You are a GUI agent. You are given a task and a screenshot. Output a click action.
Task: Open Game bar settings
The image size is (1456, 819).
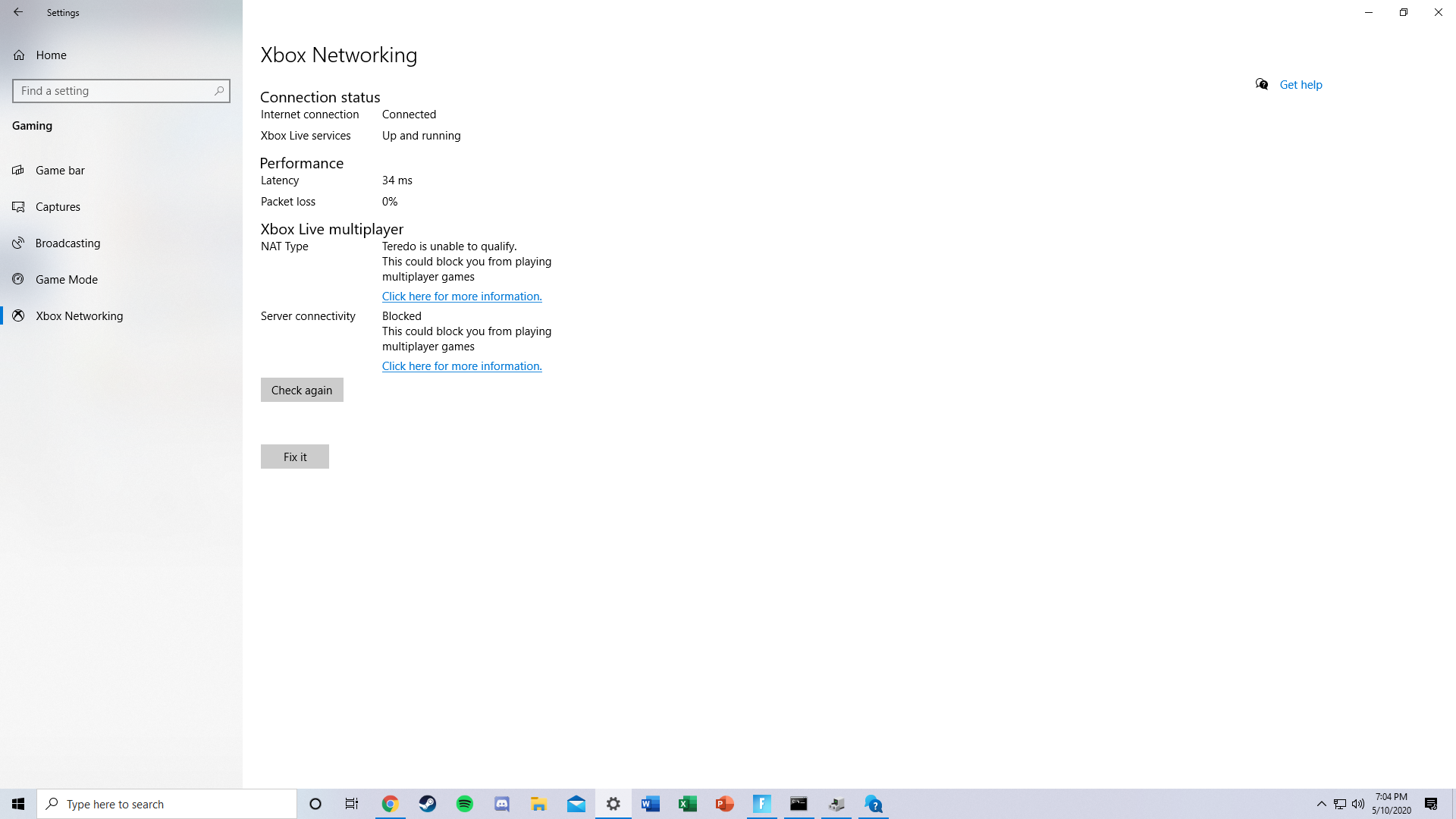click(x=121, y=171)
